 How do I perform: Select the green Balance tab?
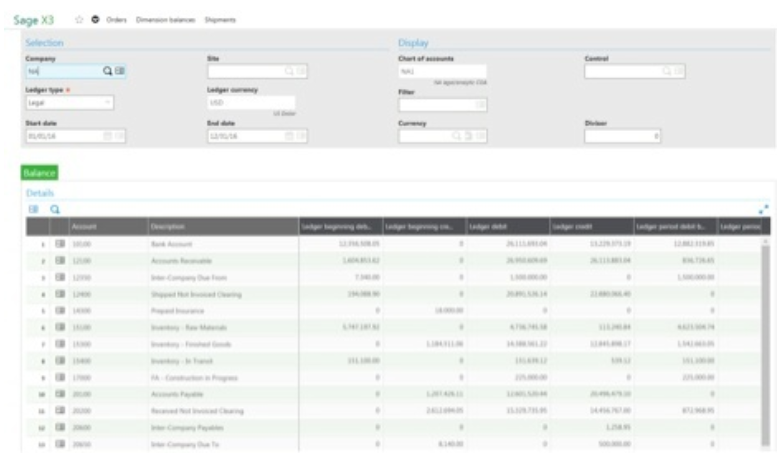click(x=39, y=173)
